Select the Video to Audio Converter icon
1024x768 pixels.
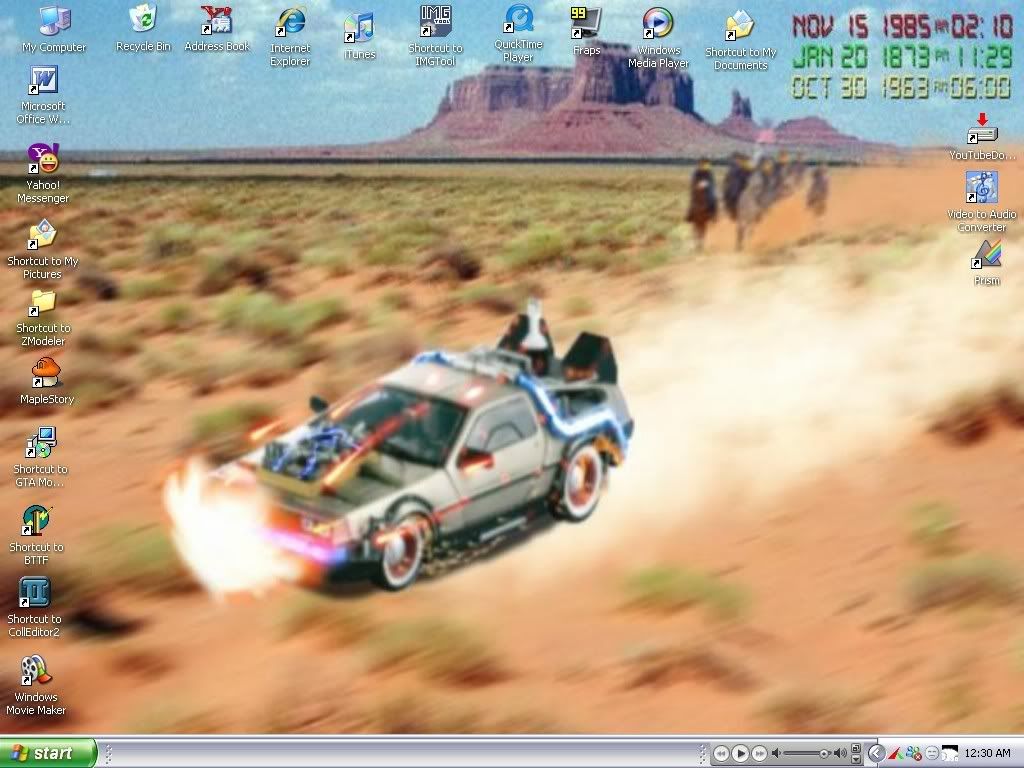[x=981, y=188]
